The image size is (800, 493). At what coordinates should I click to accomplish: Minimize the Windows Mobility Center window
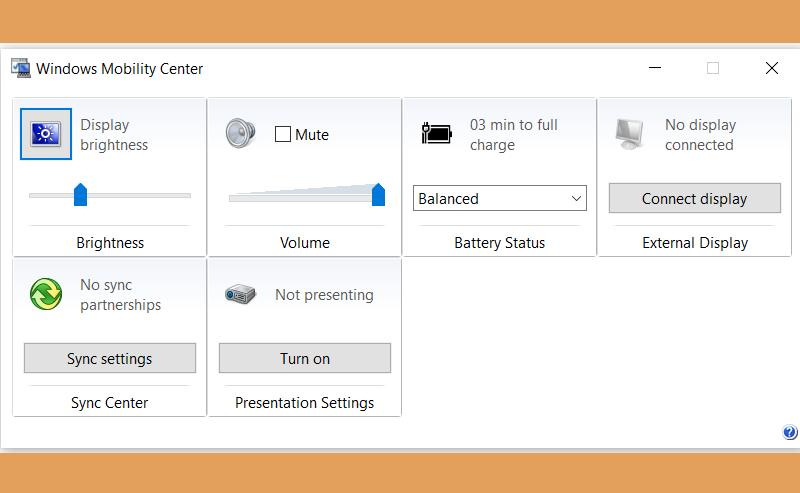(655, 68)
